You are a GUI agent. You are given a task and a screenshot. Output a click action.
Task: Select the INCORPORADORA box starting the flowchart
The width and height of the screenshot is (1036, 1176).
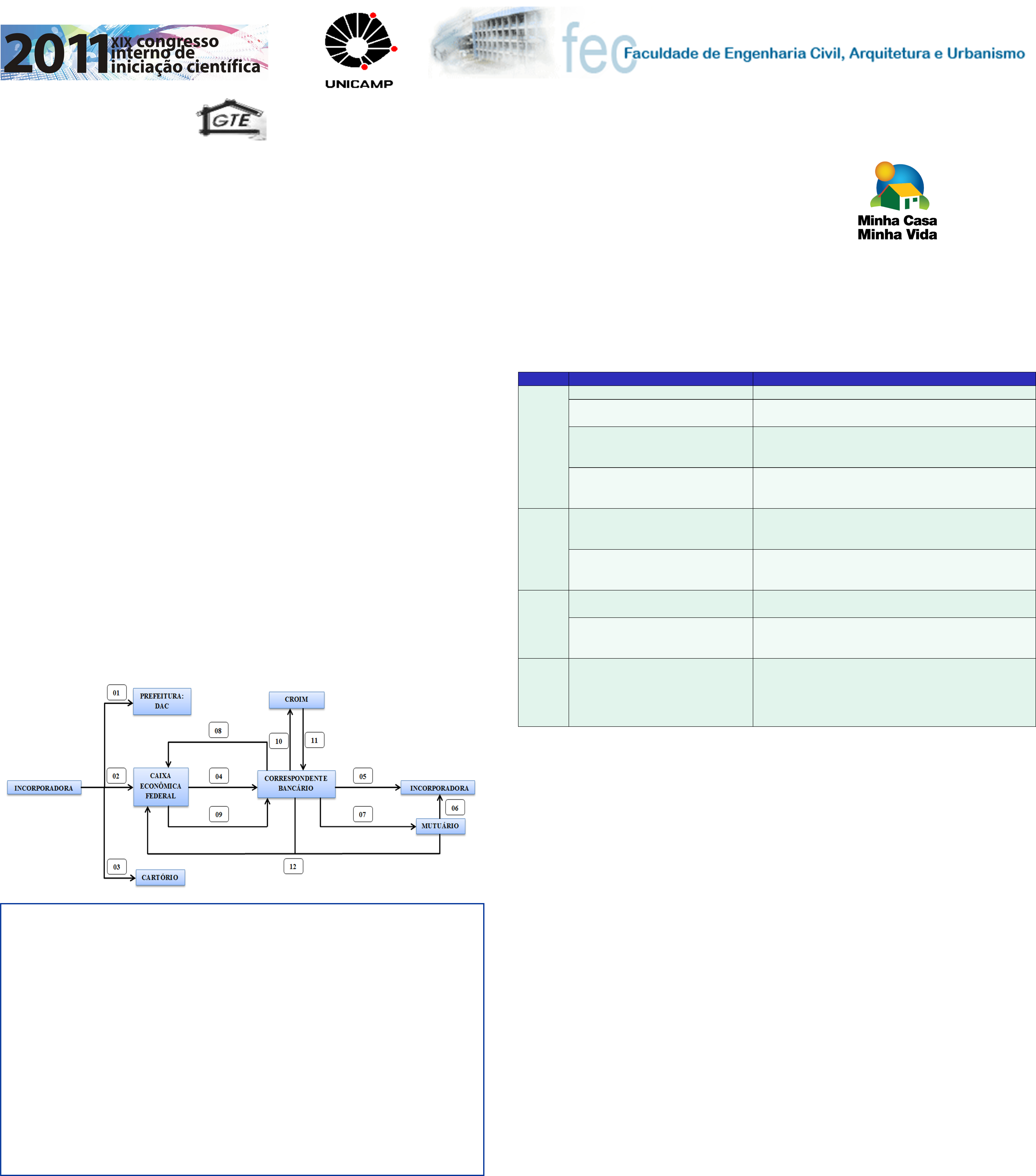tap(44, 788)
